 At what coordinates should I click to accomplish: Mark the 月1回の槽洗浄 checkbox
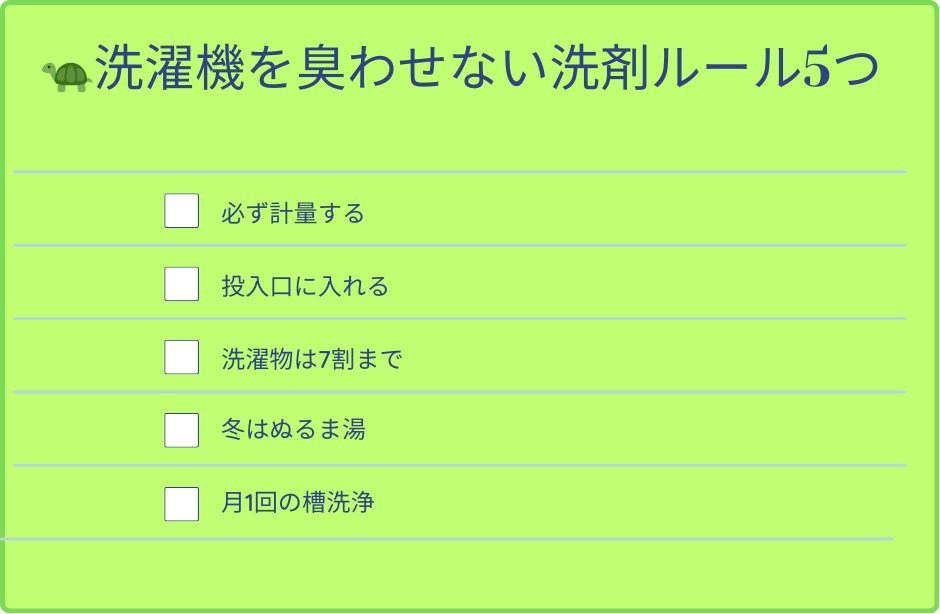tap(181, 503)
